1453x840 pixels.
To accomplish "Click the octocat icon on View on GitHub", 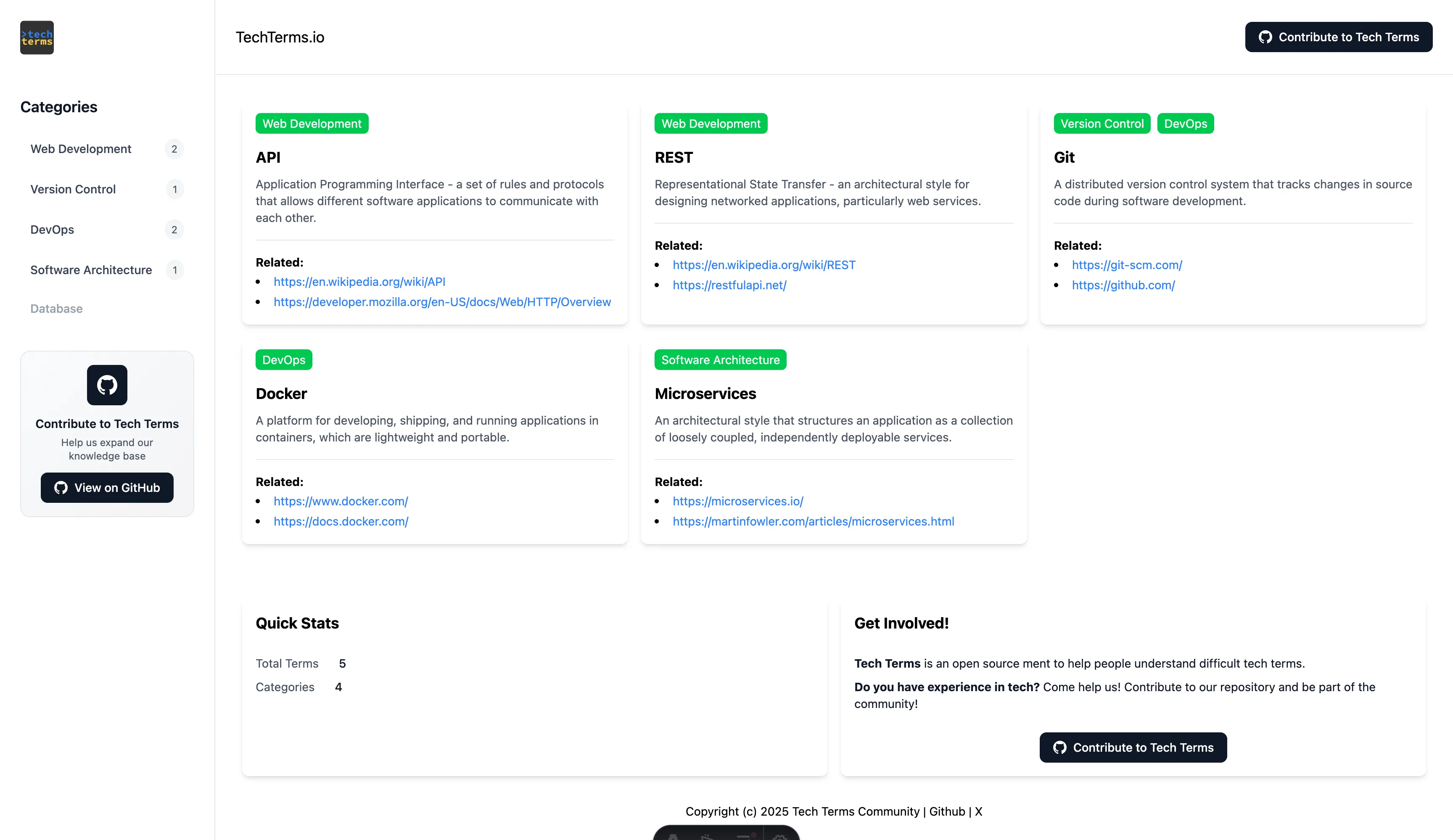I will point(61,488).
